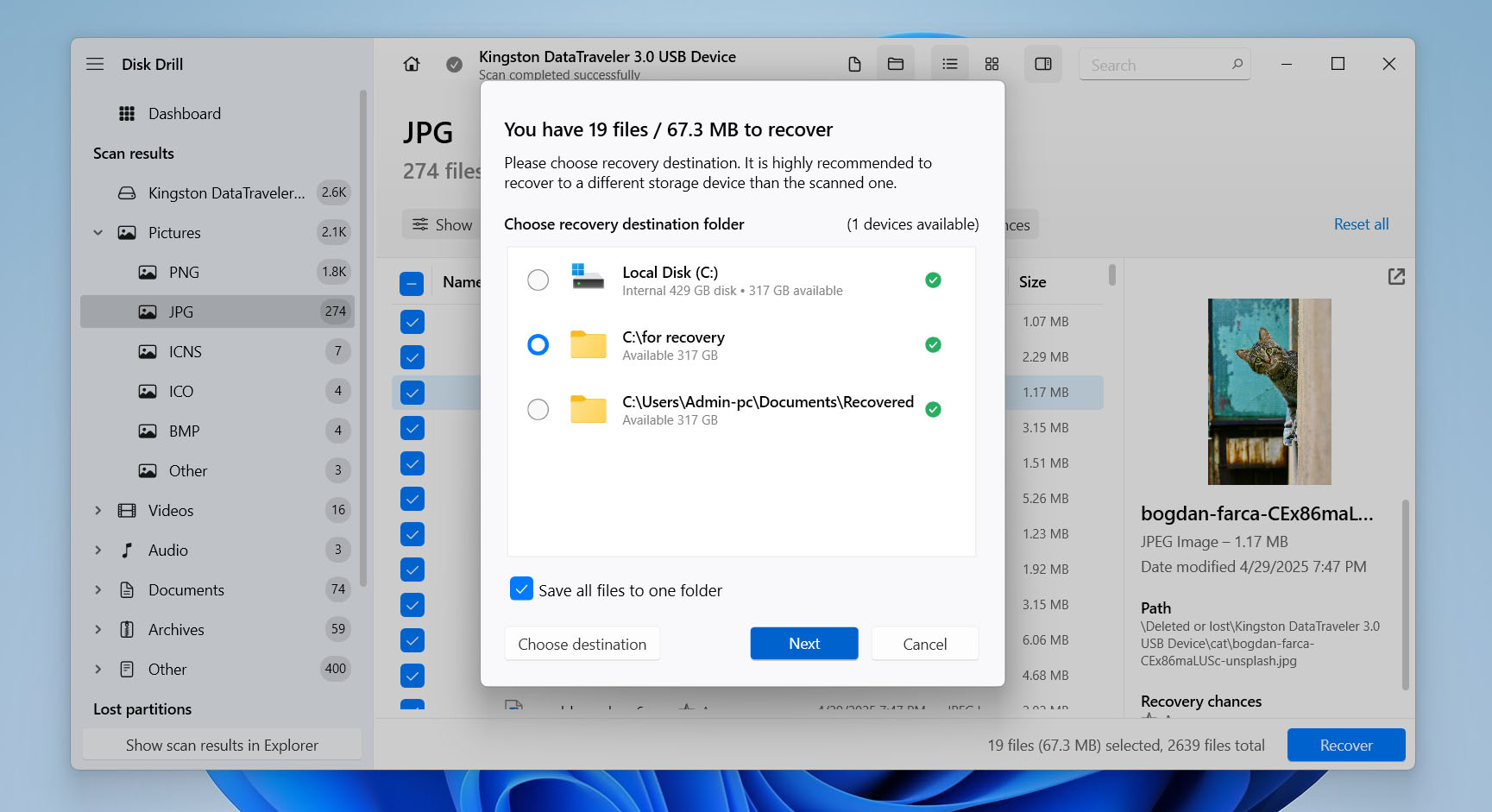The height and width of the screenshot is (812, 1492).
Task: Click Reset all link
Action: (1361, 224)
